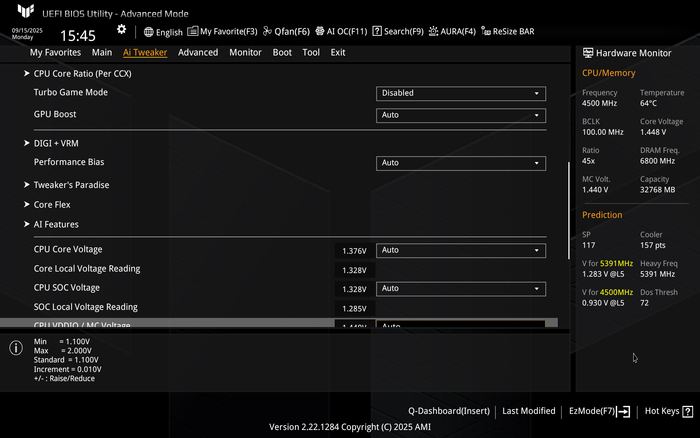Open Performance Bias dropdown
700x438 pixels.
(x=461, y=163)
